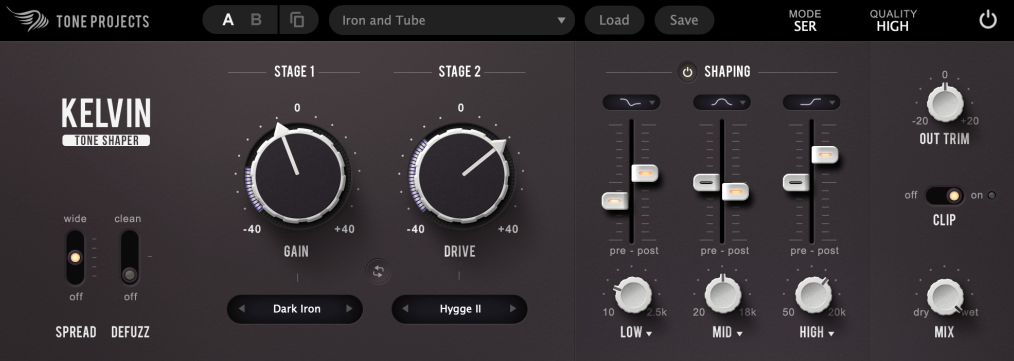Viewport: 1014px width, 361px height.
Task: Open Hygge II model selector
Action: 460,309
